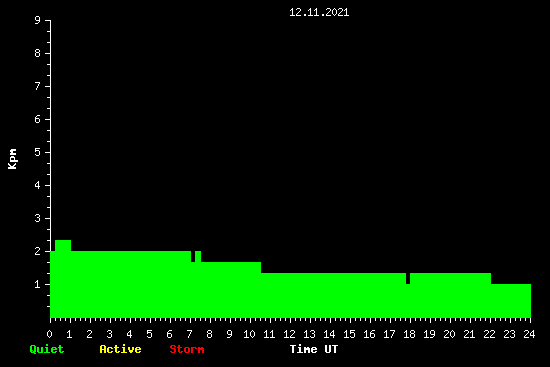
Task: Click the 9 label on Kpm axis
Action: (38, 20)
